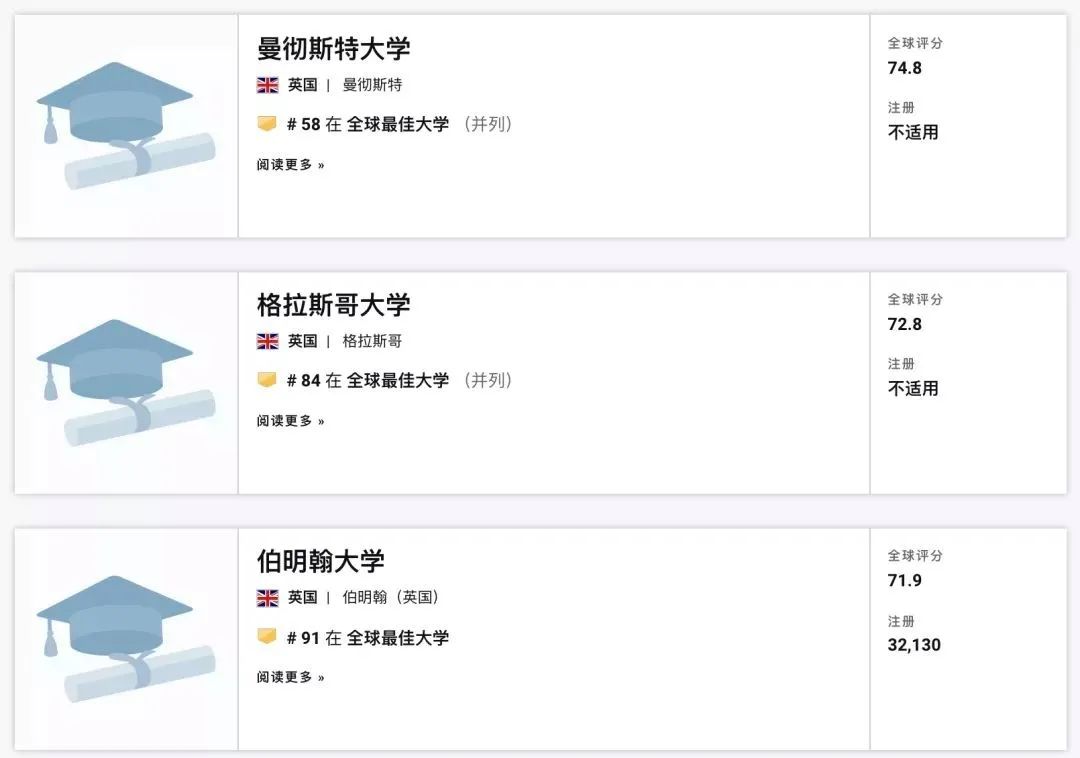The height and width of the screenshot is (758, 1080).
Task: Click 阅读更多 link under 曼彻斯特大学
Action: [x=290, y=165]
